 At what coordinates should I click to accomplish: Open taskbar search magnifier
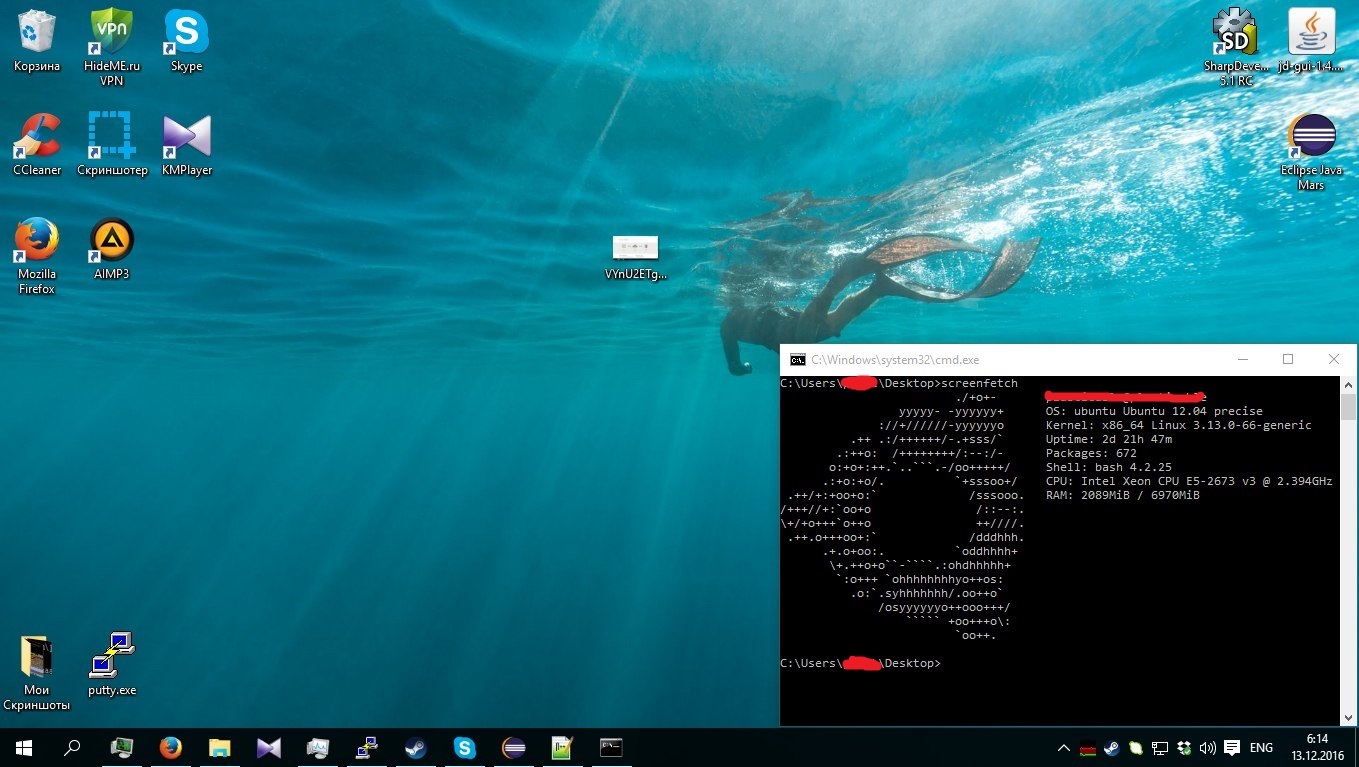[72, 747]
